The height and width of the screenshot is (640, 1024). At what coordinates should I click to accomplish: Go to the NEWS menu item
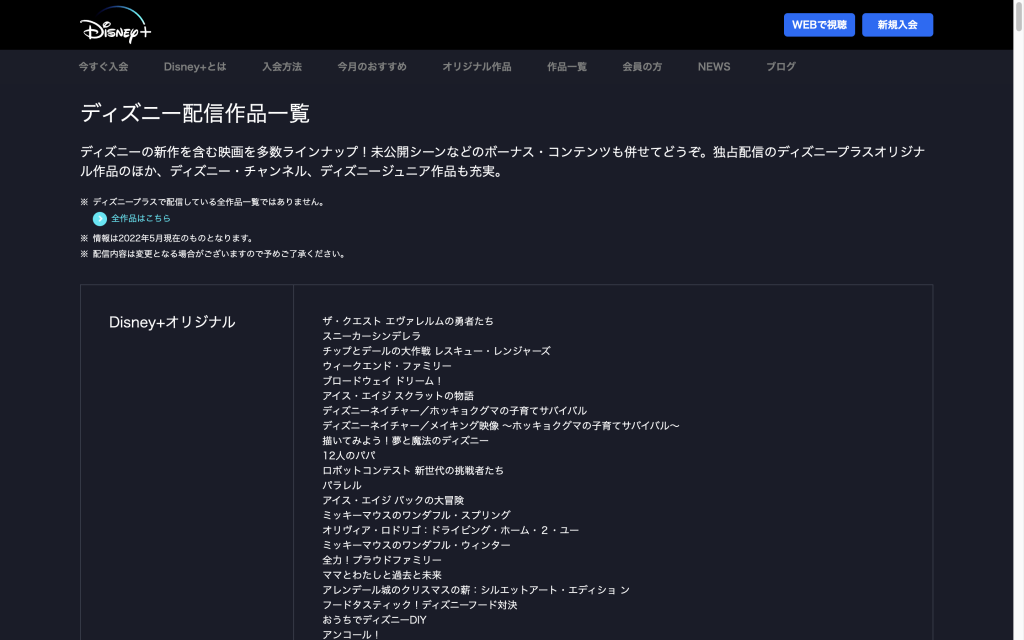(x=714, y=67)
